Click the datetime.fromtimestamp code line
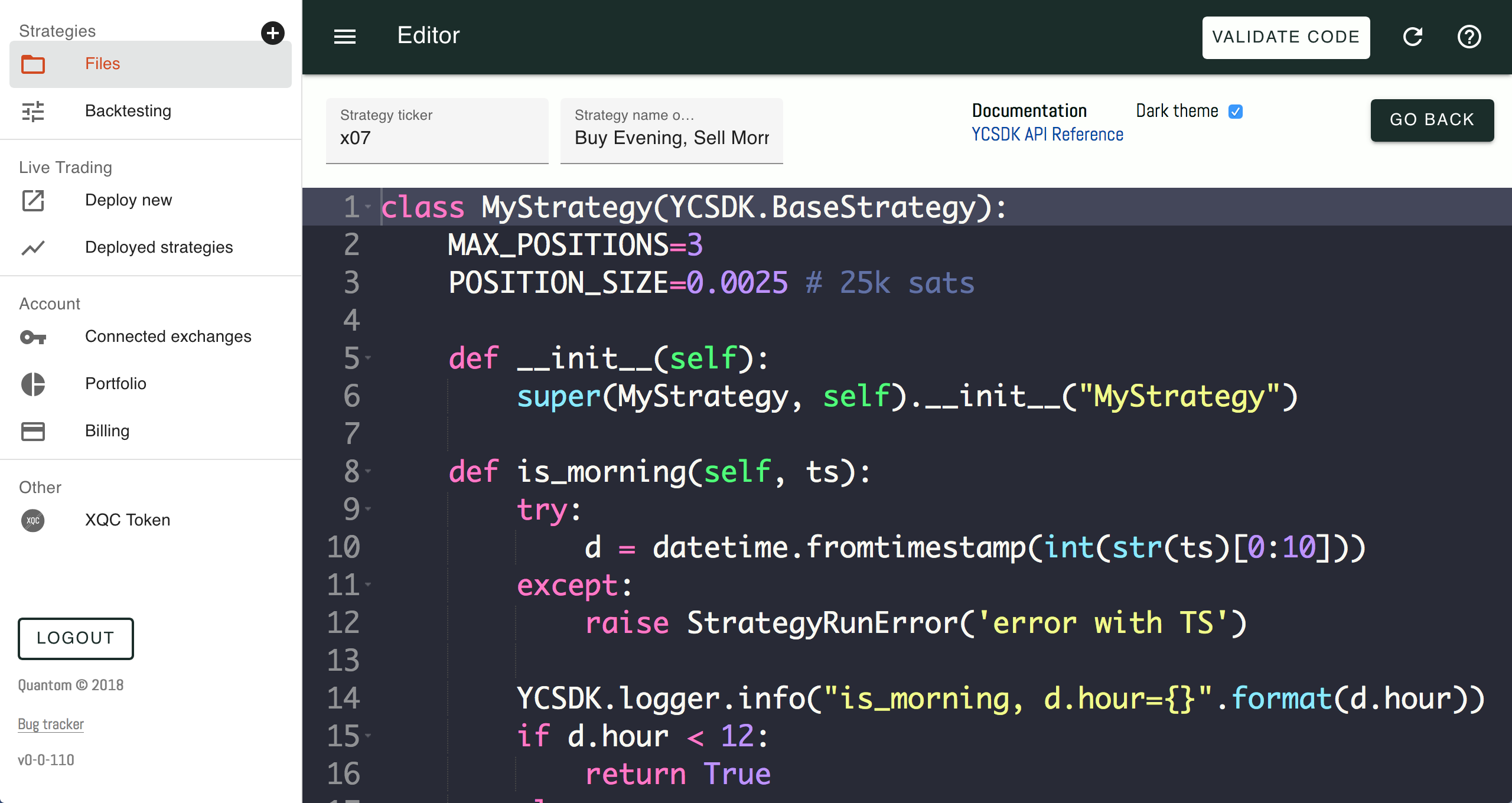The height and width of the screenshot is (803, 1512). click(x=975, y=547)
